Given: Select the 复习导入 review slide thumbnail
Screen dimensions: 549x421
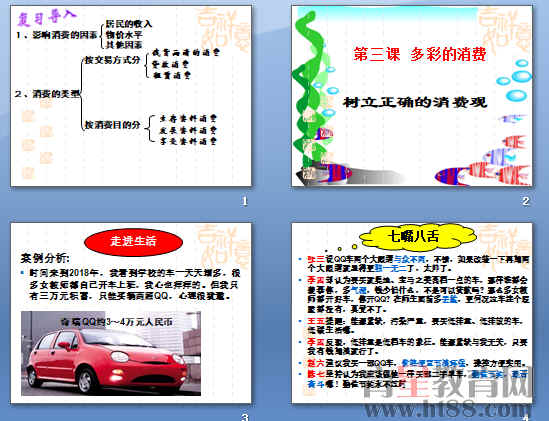Looking at the screenshot, I should (131, 96).
